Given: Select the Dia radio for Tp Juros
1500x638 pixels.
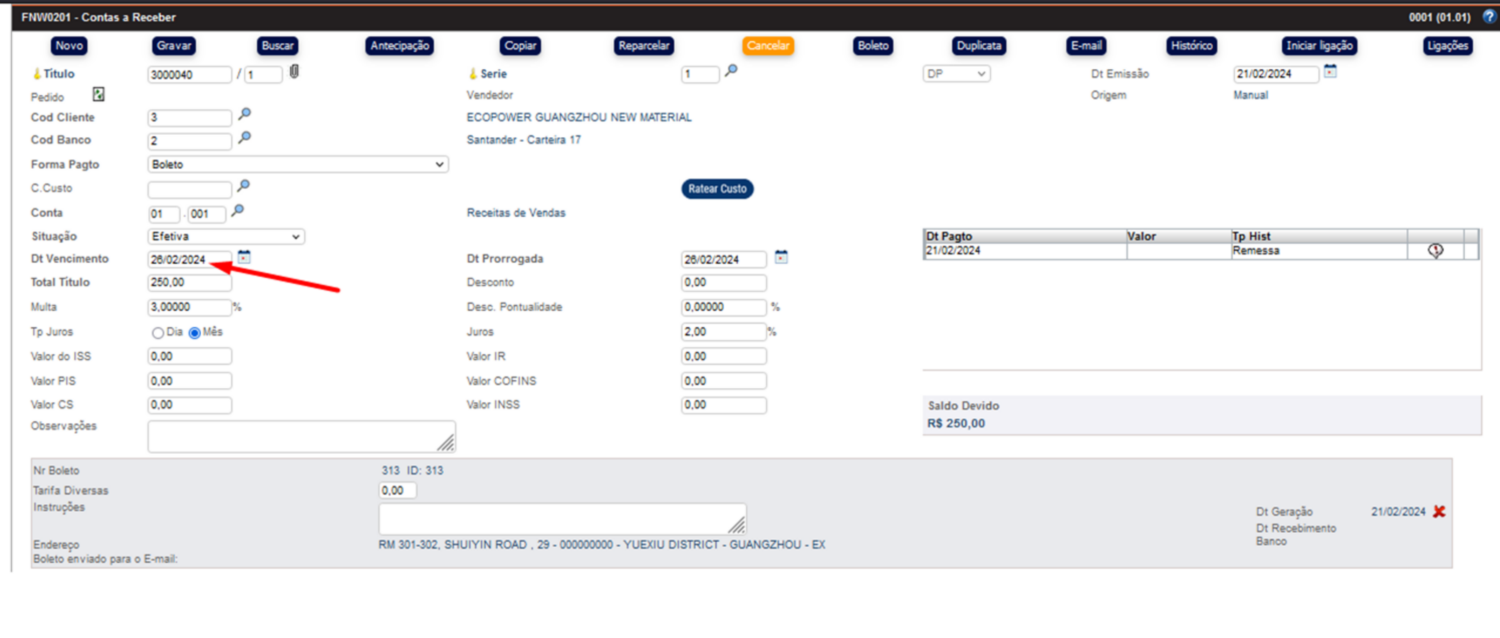Looking at the screenshot, I should point(158,332).
